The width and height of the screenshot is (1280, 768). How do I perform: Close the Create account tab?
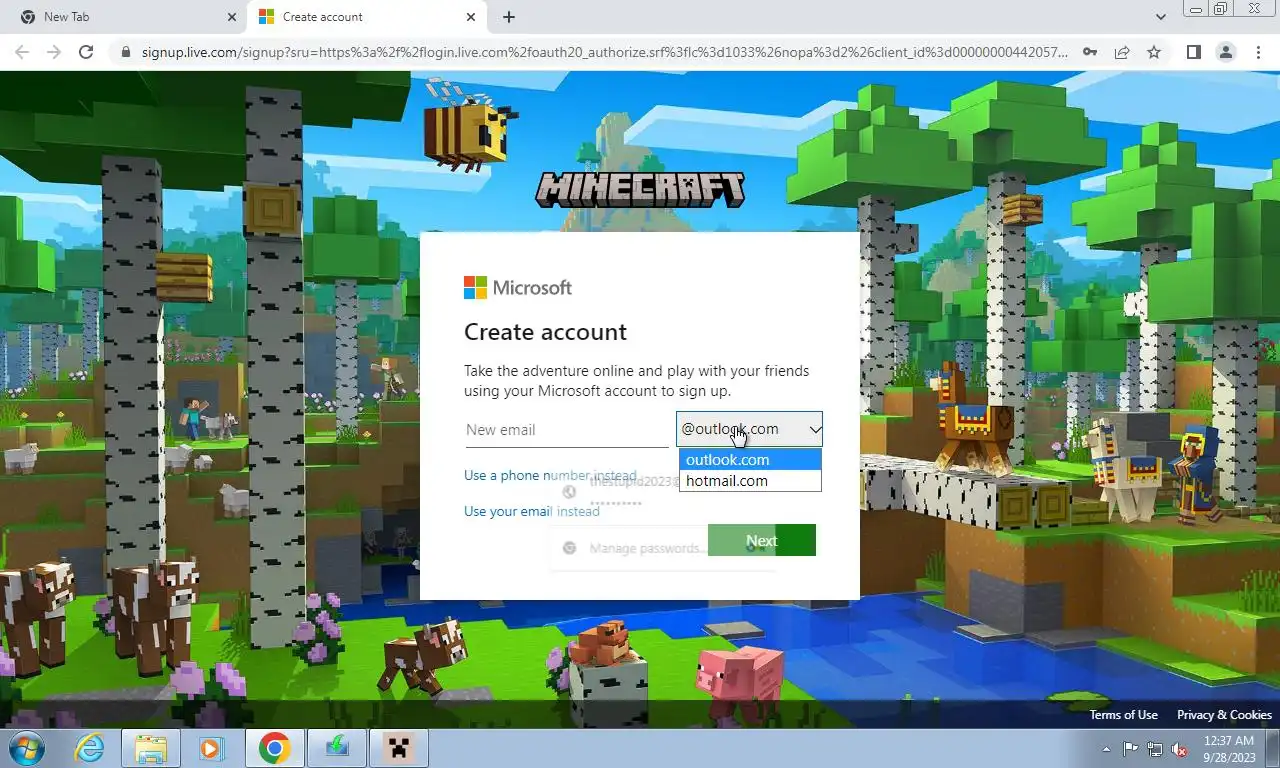click(471, 17)
